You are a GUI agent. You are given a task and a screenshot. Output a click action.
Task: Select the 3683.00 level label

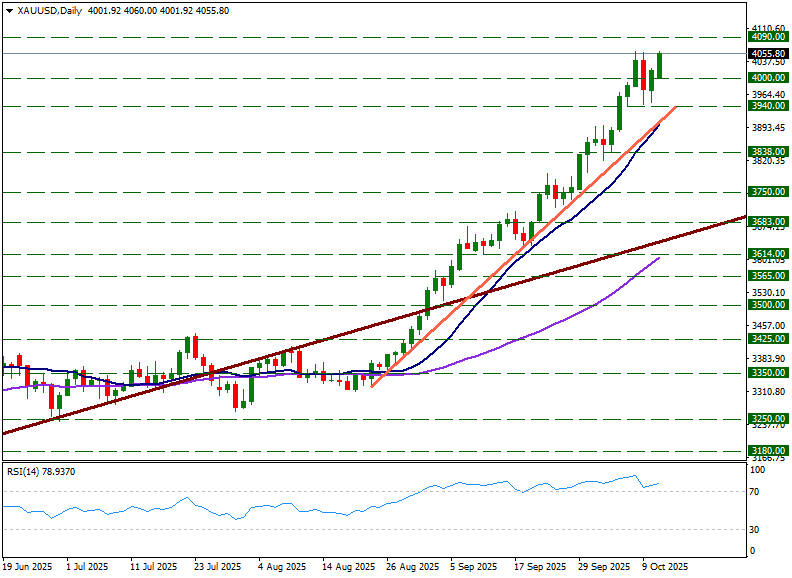767,222
